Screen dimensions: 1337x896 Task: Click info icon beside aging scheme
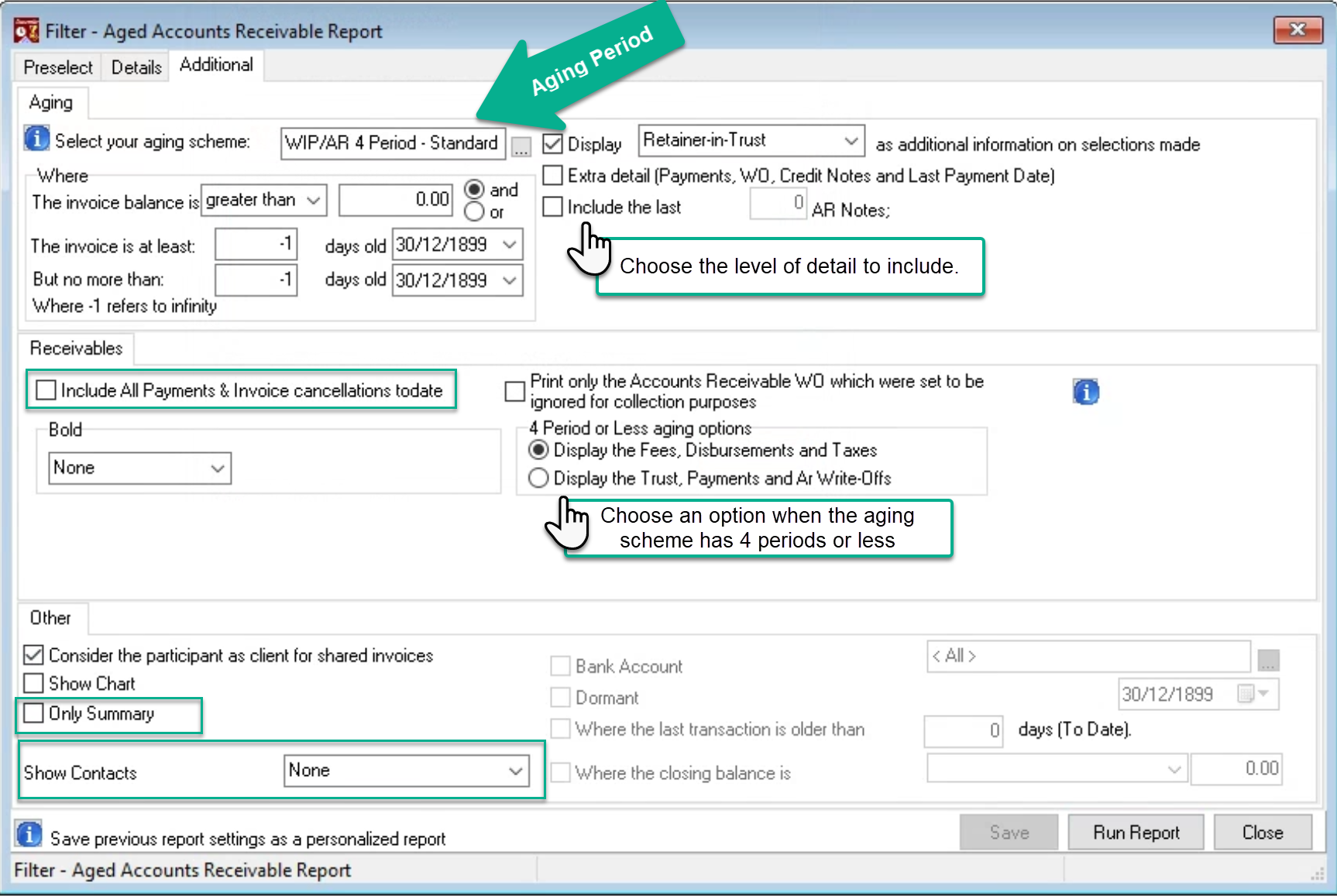coord(37,139)
